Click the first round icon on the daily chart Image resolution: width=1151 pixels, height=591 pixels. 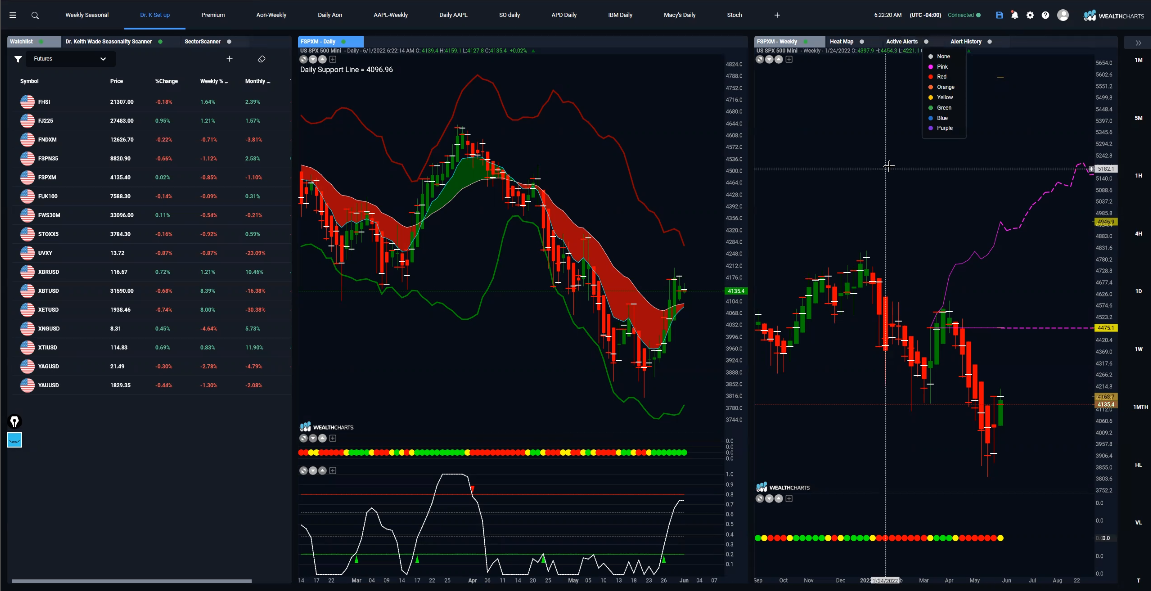304,59
